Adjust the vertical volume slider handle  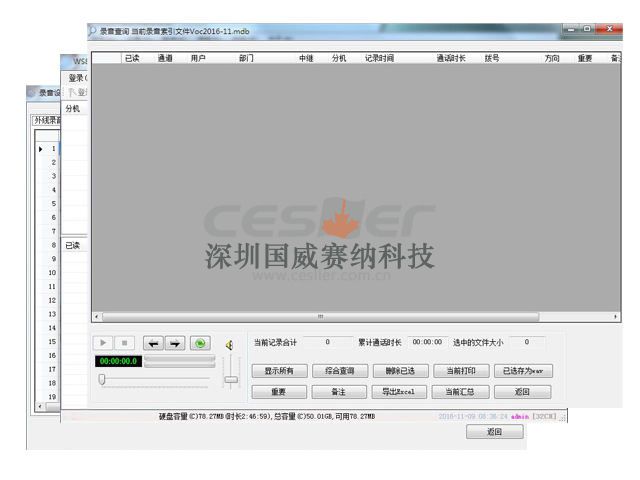[x=231, y=380]
